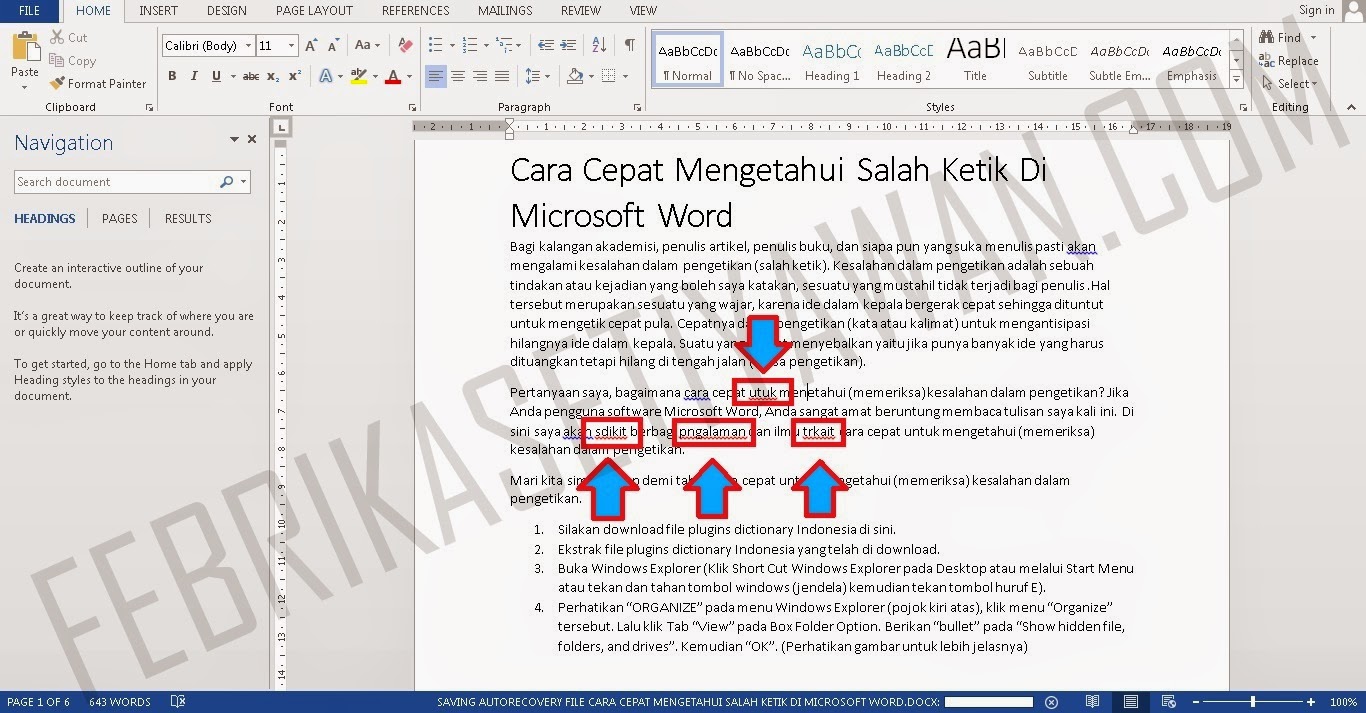Open the Font name dropdown

click(249, 45)
